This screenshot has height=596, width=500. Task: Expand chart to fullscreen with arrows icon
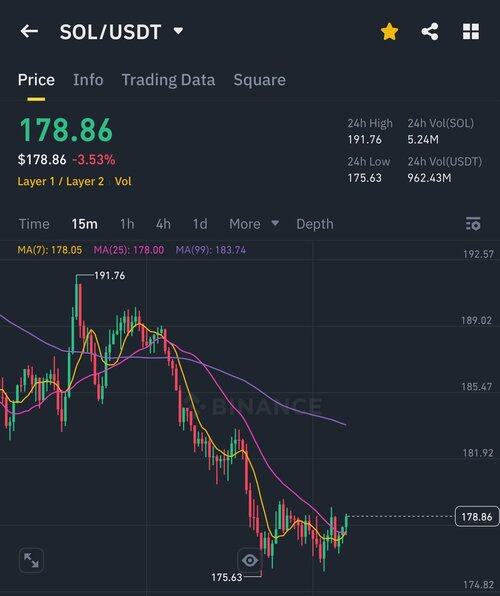click(31, 560)
